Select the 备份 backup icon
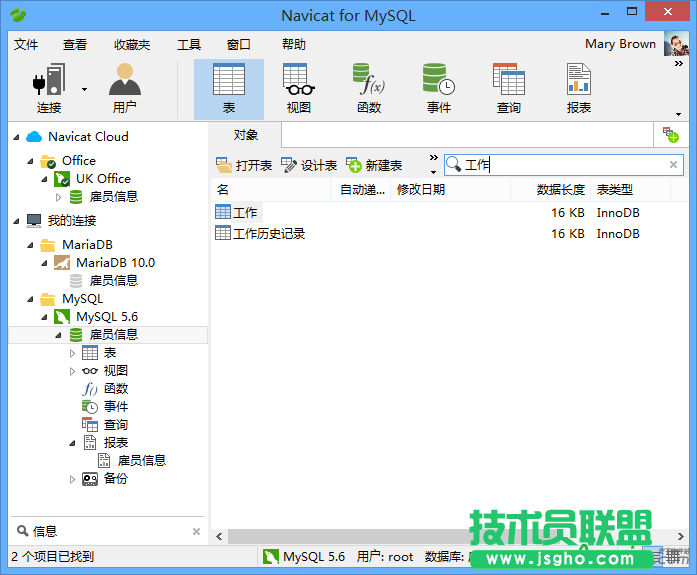The height and width of the screenshot is (575, 697). click(90, 479)
